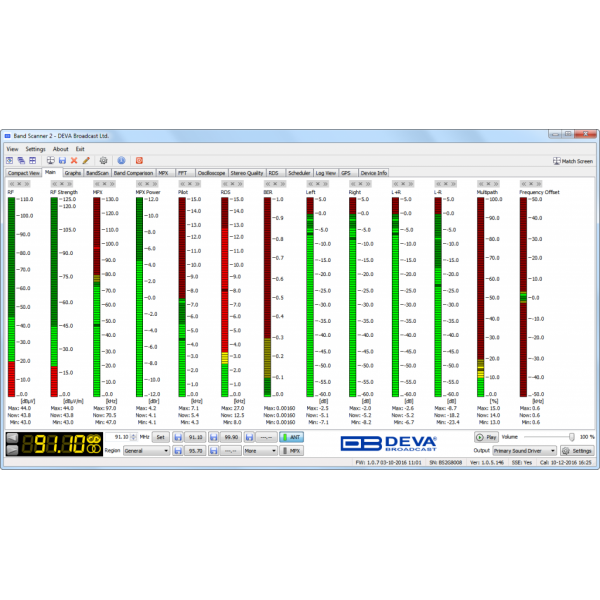Open the Output Primary Sound Driver dropdown

pyautogui.click(x=524, y=451)
